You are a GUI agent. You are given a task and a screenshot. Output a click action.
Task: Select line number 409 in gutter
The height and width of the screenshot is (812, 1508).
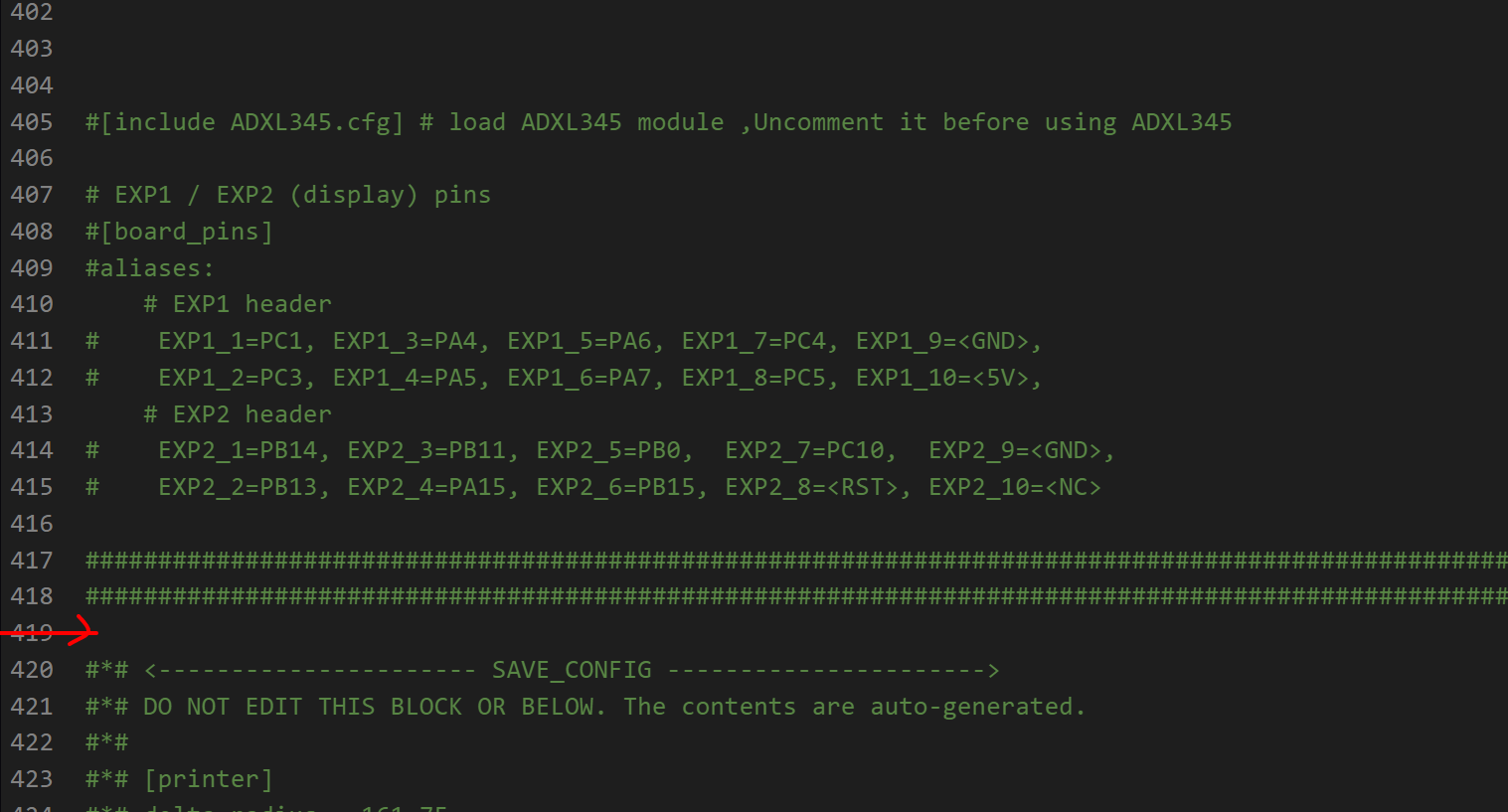32,268
